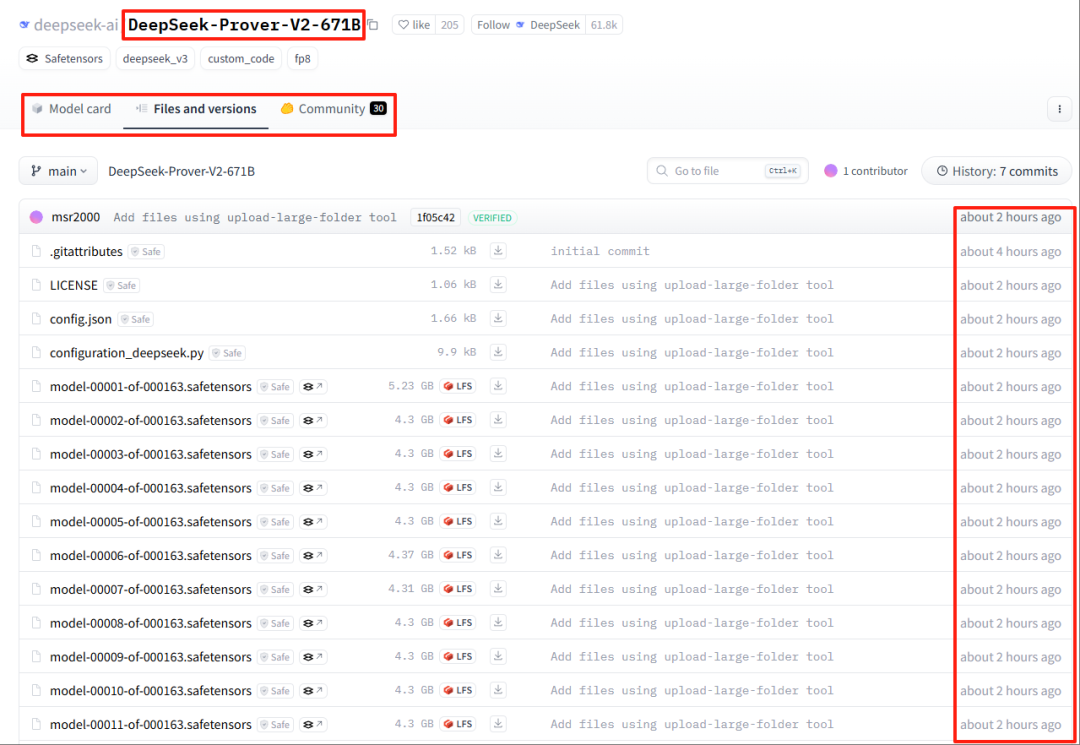Open model-00009-of-000163.safetensors
1080x745 pixels.
click(x=151, y=656)
